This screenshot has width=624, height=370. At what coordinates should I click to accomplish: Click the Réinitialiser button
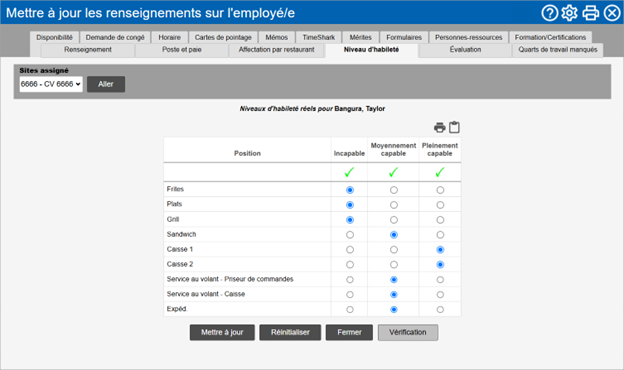290,332
